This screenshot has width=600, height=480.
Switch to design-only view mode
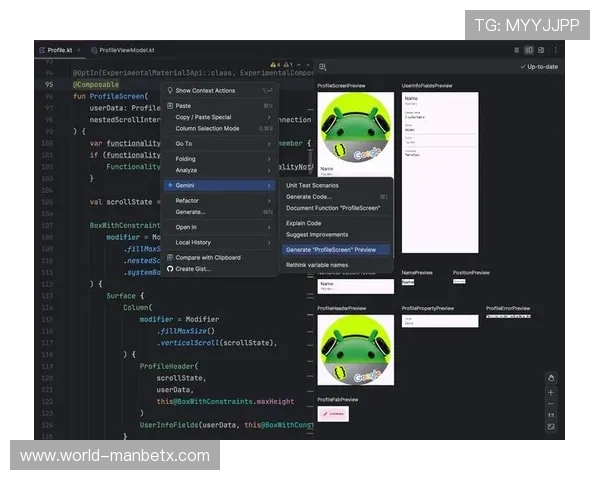pyautogui.click(x=541, y=50)
